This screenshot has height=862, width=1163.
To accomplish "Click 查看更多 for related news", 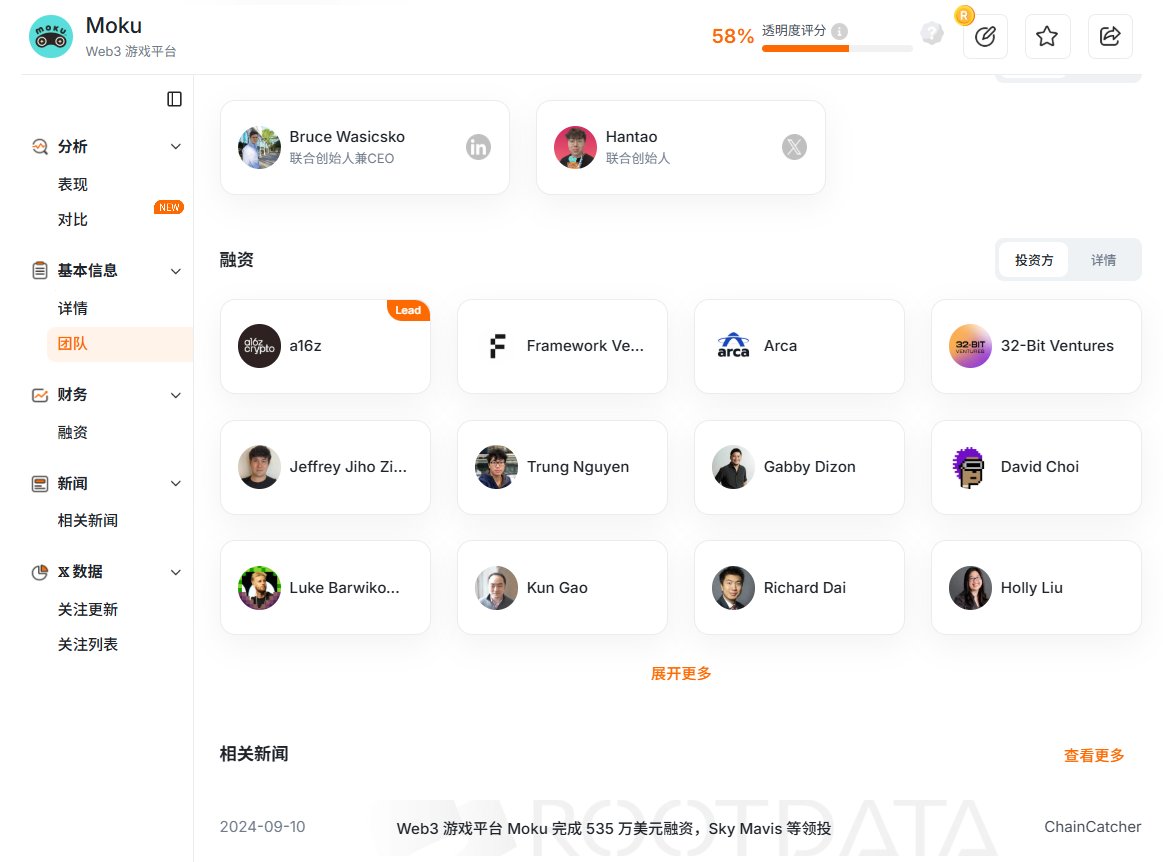I will (1094, 755).
